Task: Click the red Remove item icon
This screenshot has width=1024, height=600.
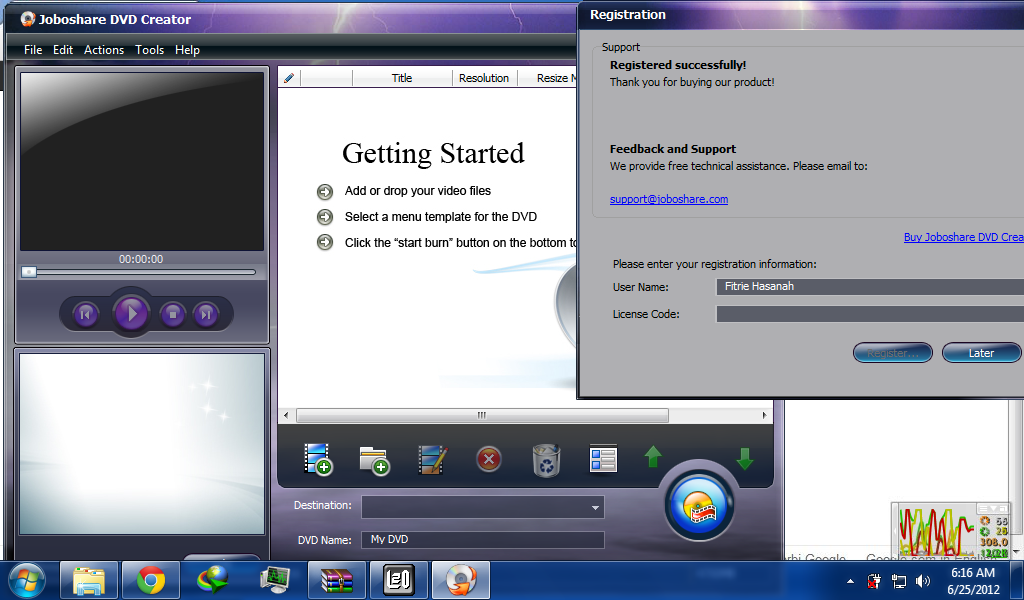Action: 488,460
